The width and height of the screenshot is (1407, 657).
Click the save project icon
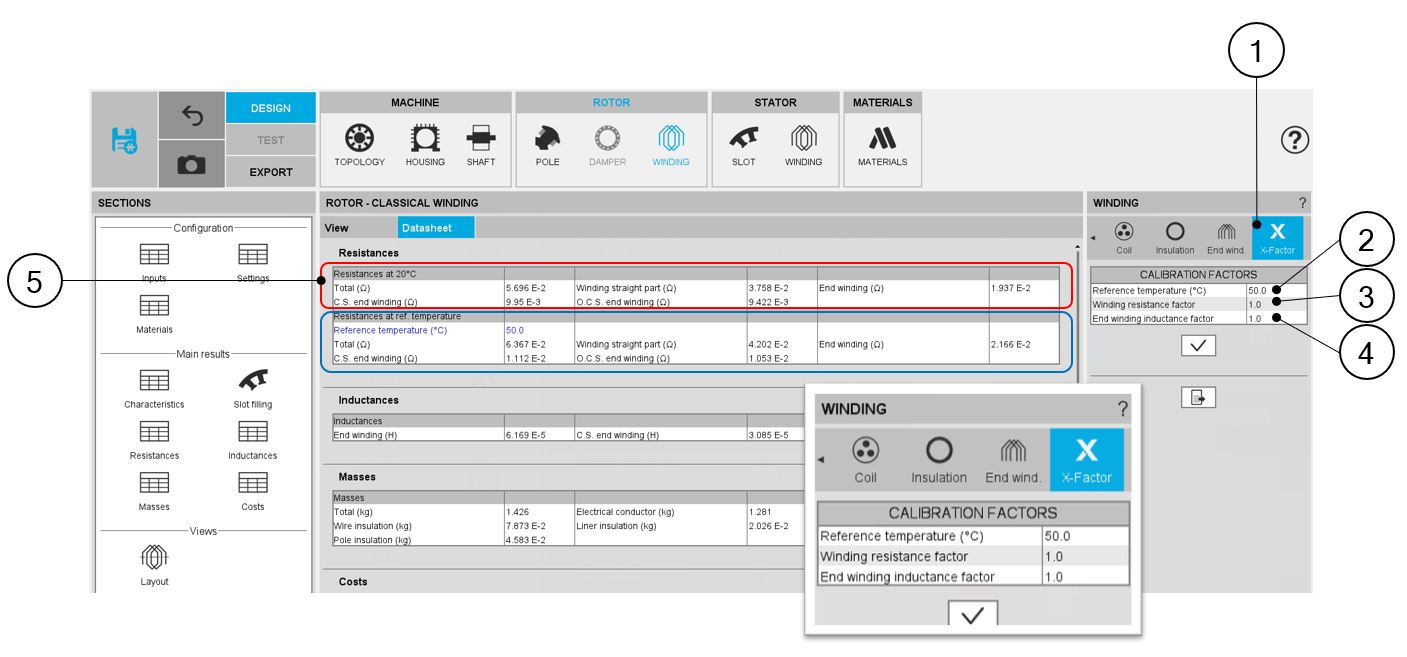(x=124, y=141)
